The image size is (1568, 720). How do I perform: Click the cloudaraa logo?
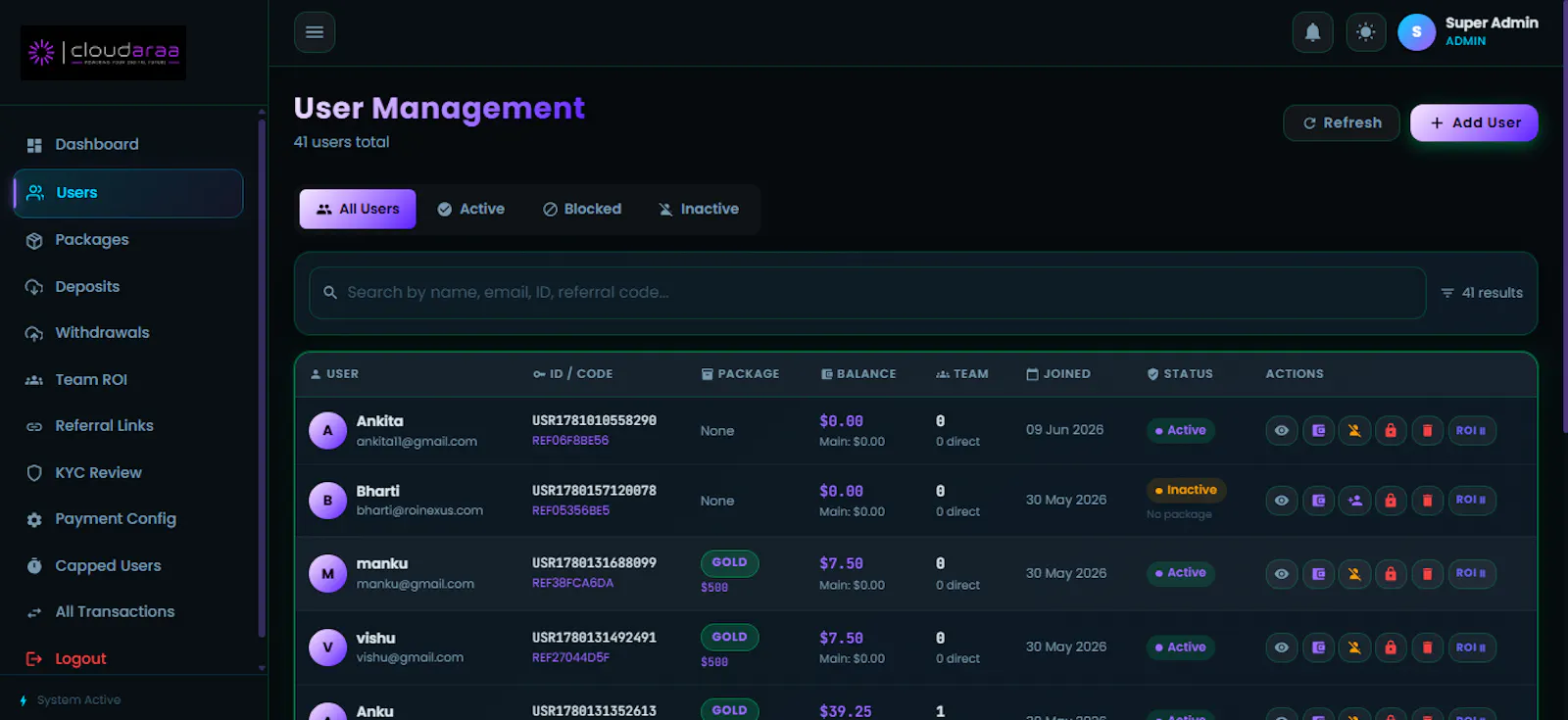(103, 52)
